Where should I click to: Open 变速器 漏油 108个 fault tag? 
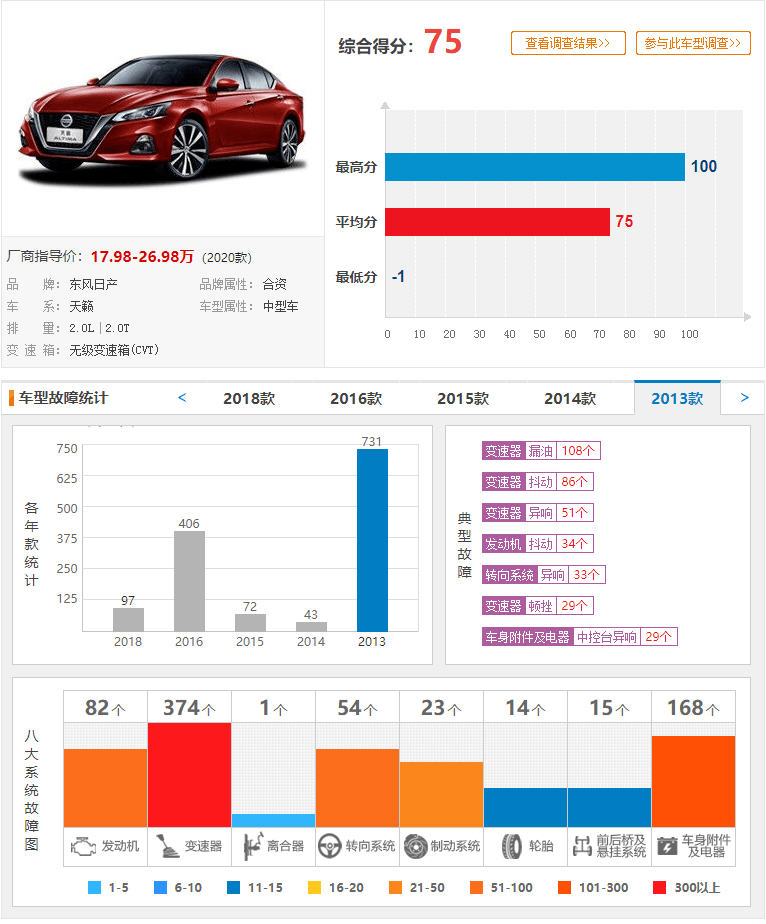click(541, 451)
